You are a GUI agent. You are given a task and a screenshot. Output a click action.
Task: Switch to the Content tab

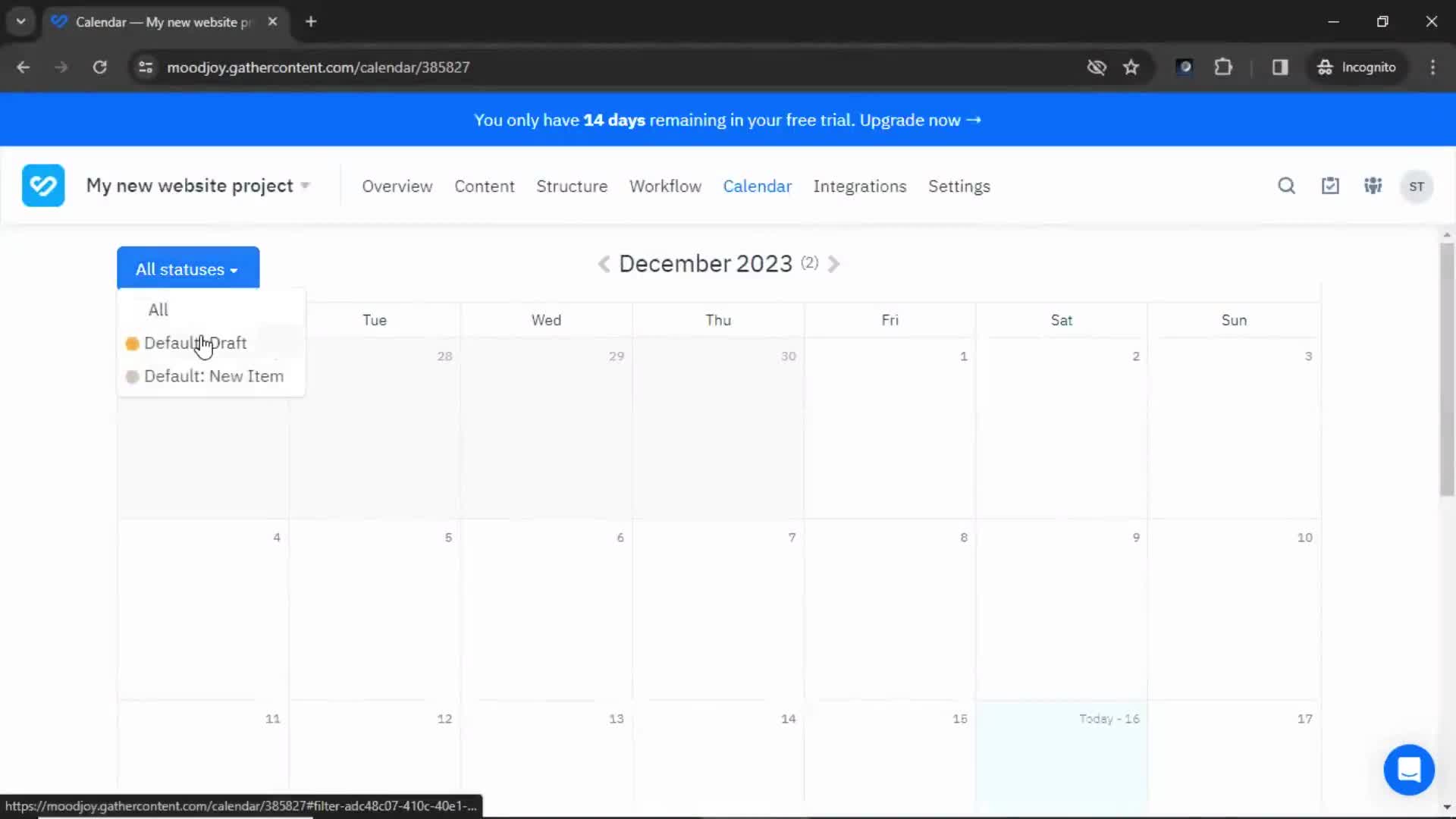click(484, 186)
